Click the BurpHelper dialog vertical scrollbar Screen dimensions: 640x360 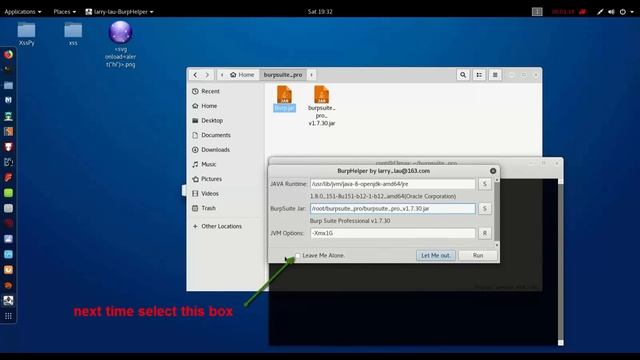(497, 212)
